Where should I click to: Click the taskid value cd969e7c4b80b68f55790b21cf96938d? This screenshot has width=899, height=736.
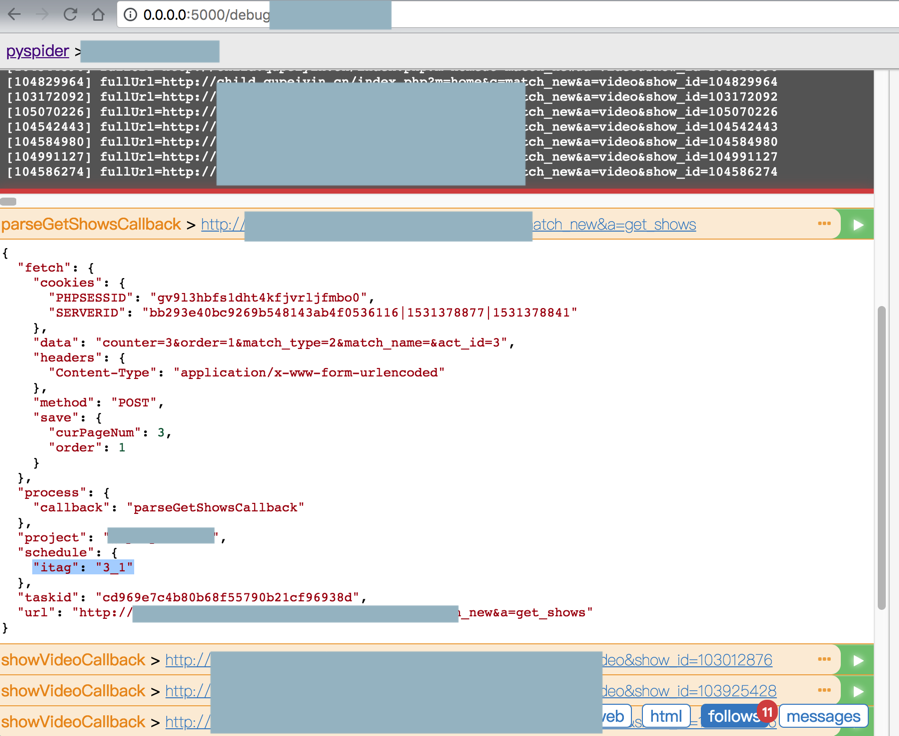(230, 597)
